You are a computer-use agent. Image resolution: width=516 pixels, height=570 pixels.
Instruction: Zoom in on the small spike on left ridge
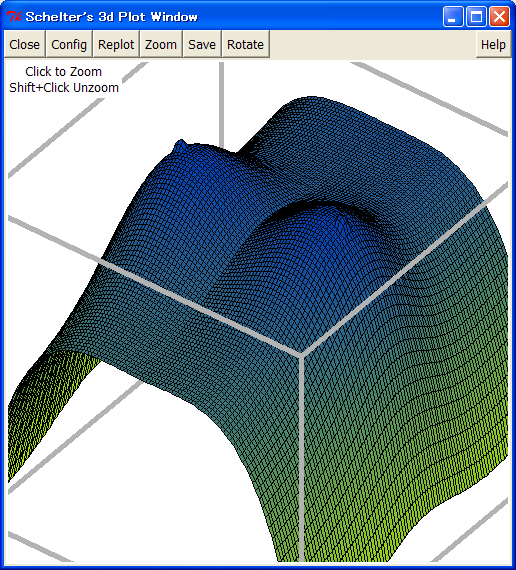181,144
